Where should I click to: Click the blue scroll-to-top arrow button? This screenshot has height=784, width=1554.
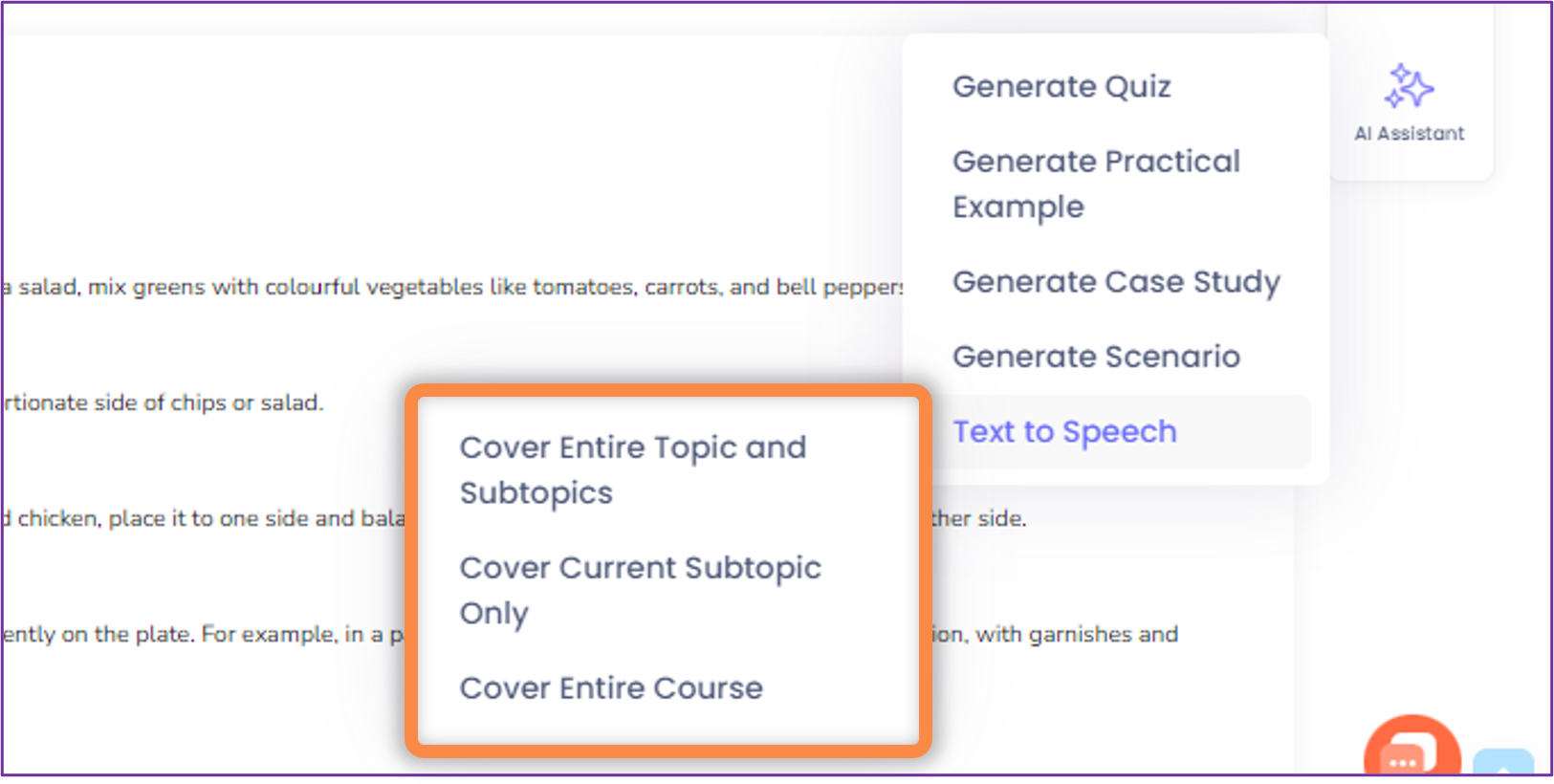(1503, 762)
